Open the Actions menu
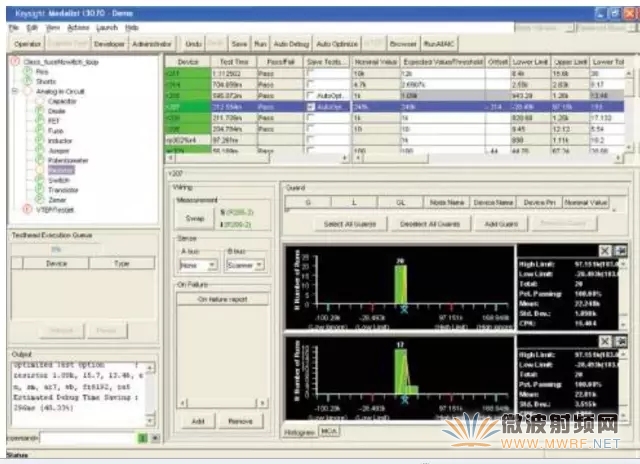This screenshot has height=464, width=640. click(x=78, y=28)
